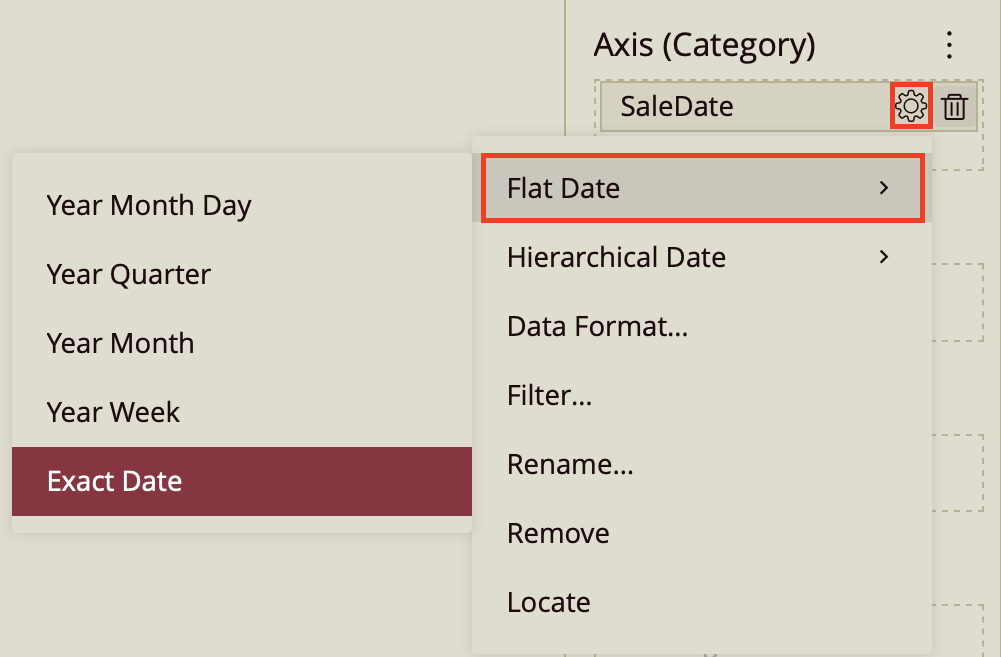The height and width of the screenshot is (657, 1001).
Task: Select Year Month Day format
Action: [148, 205]
